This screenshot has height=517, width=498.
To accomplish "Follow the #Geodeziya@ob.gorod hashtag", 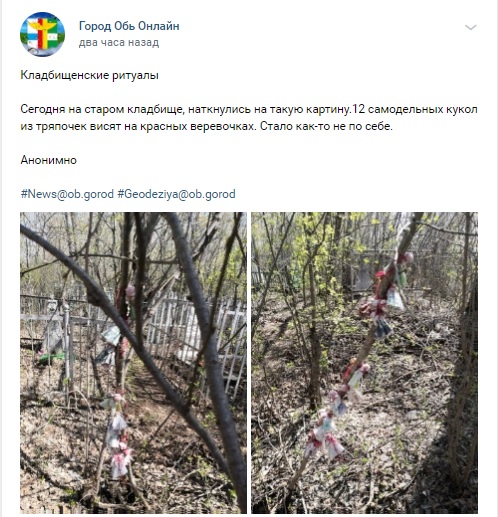I will (x=176, y=194).
